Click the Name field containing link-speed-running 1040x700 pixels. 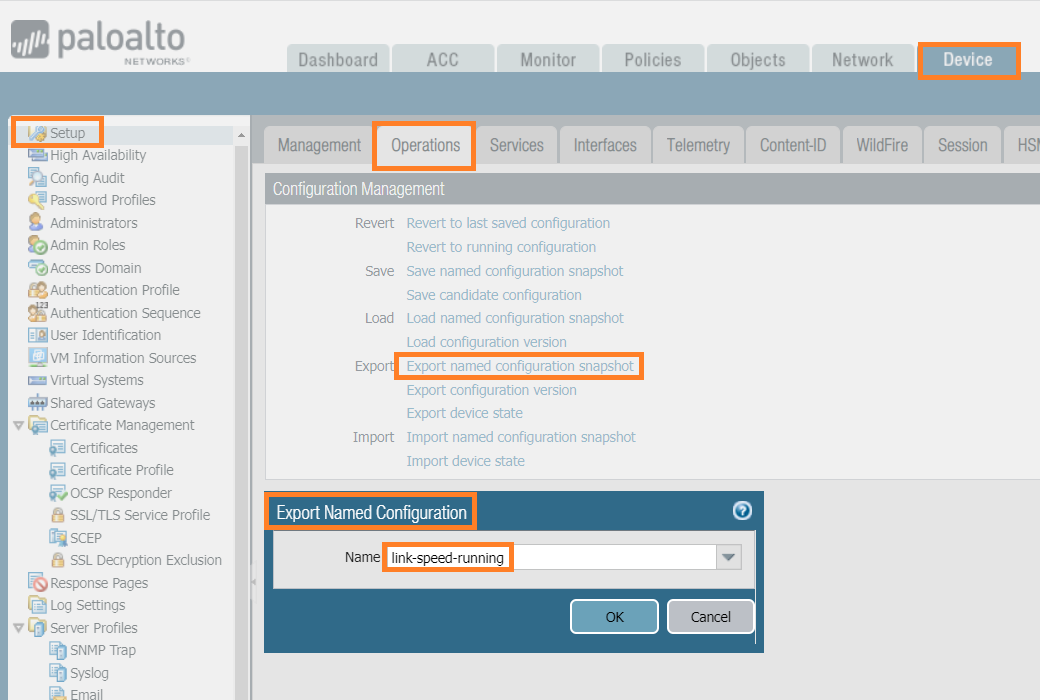point(551,557)
